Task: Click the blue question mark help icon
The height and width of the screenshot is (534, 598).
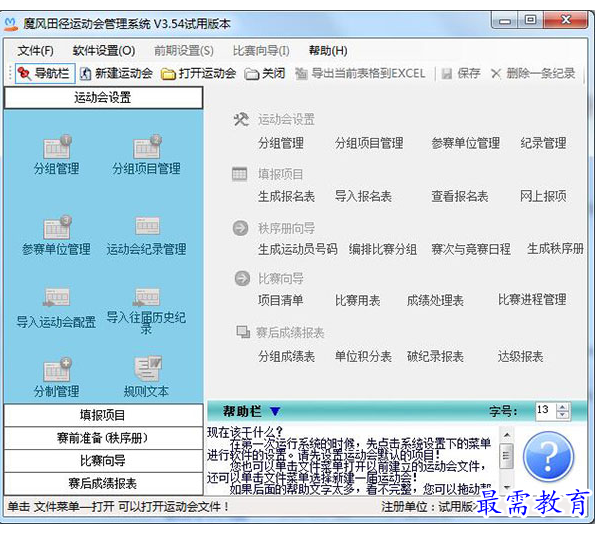Action: pyautogui.click(x=548, y=456)
